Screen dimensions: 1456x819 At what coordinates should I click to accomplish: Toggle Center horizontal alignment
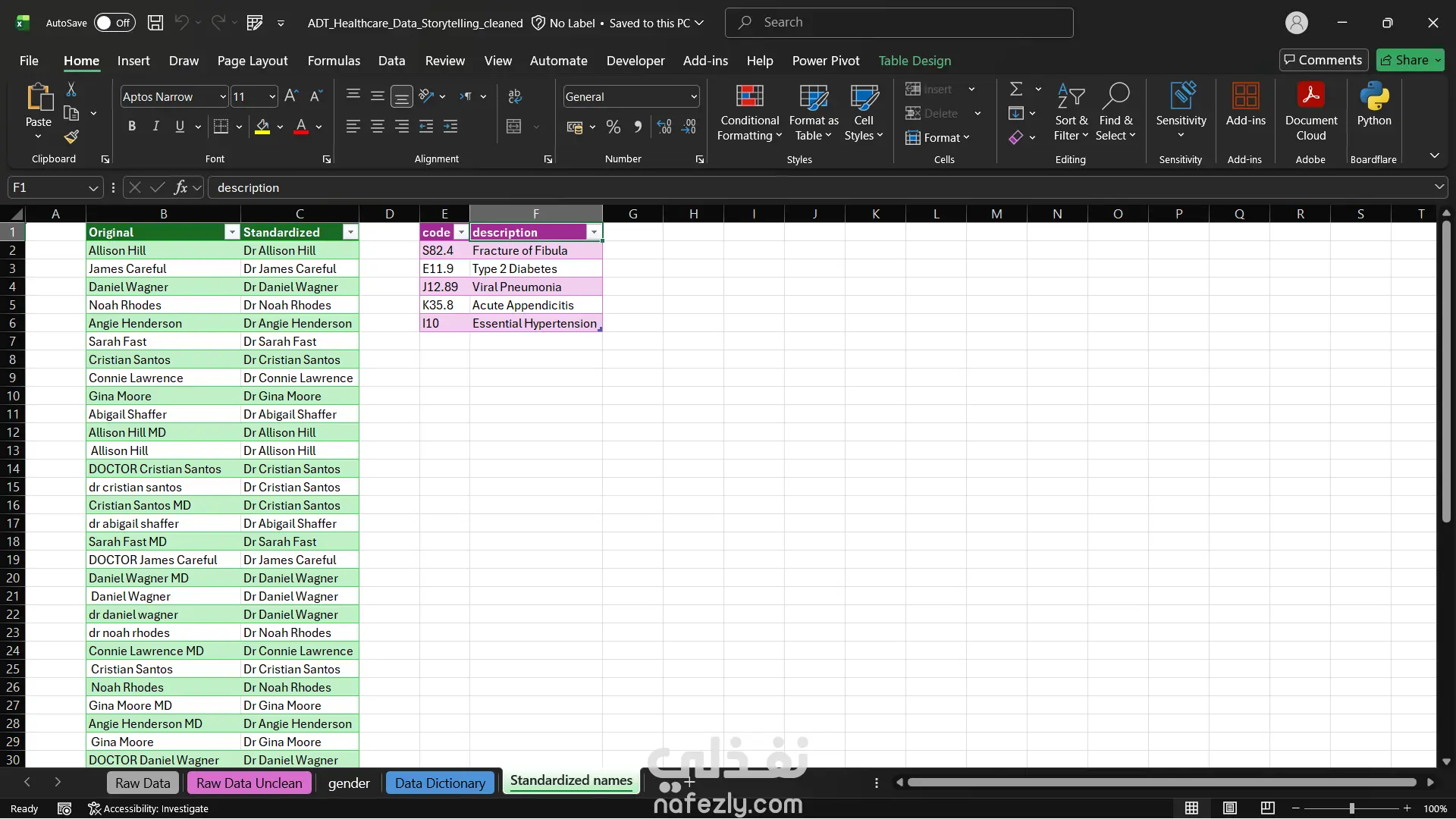pos(378,127)
